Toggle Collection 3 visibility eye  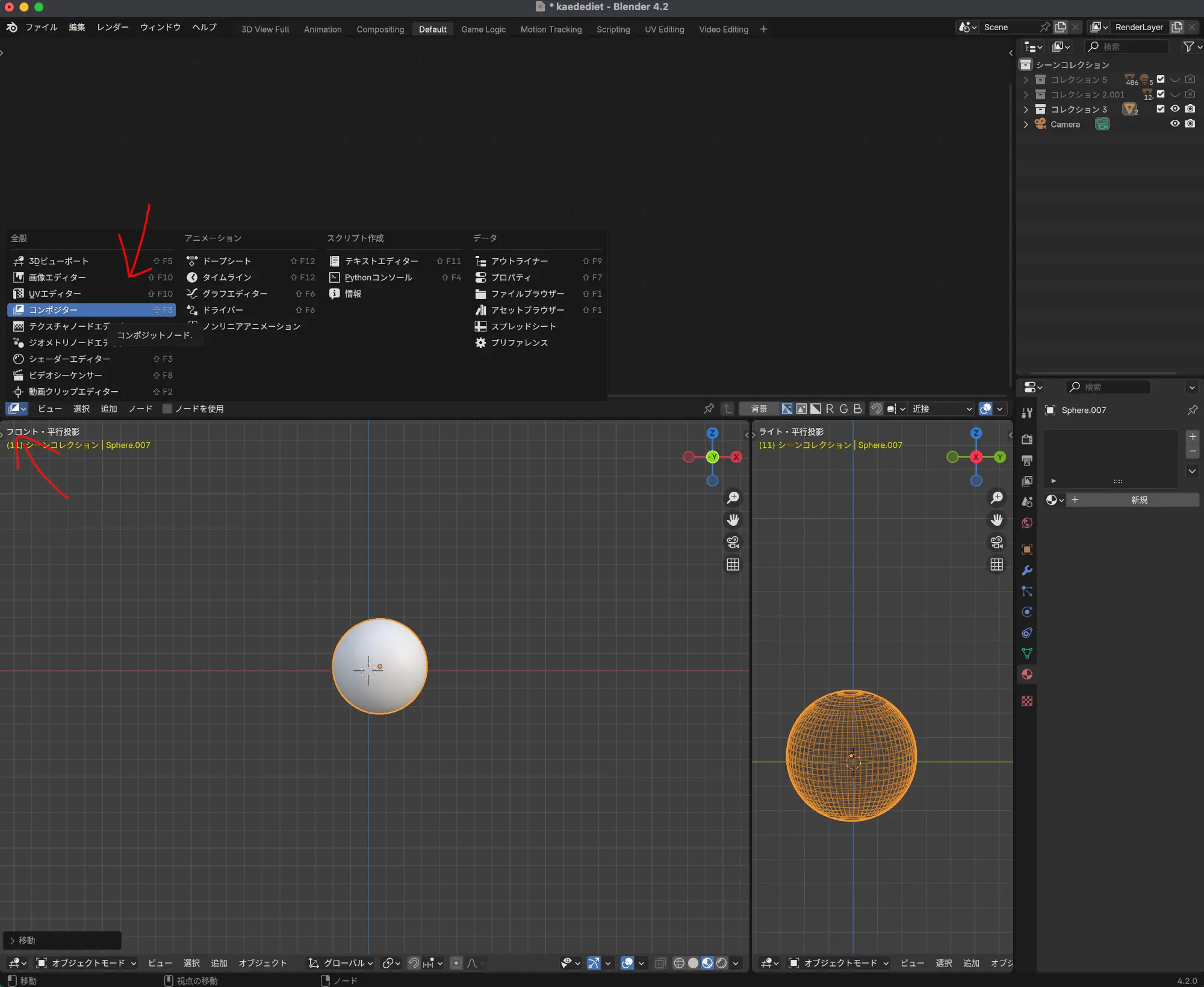click(1175, 109)
